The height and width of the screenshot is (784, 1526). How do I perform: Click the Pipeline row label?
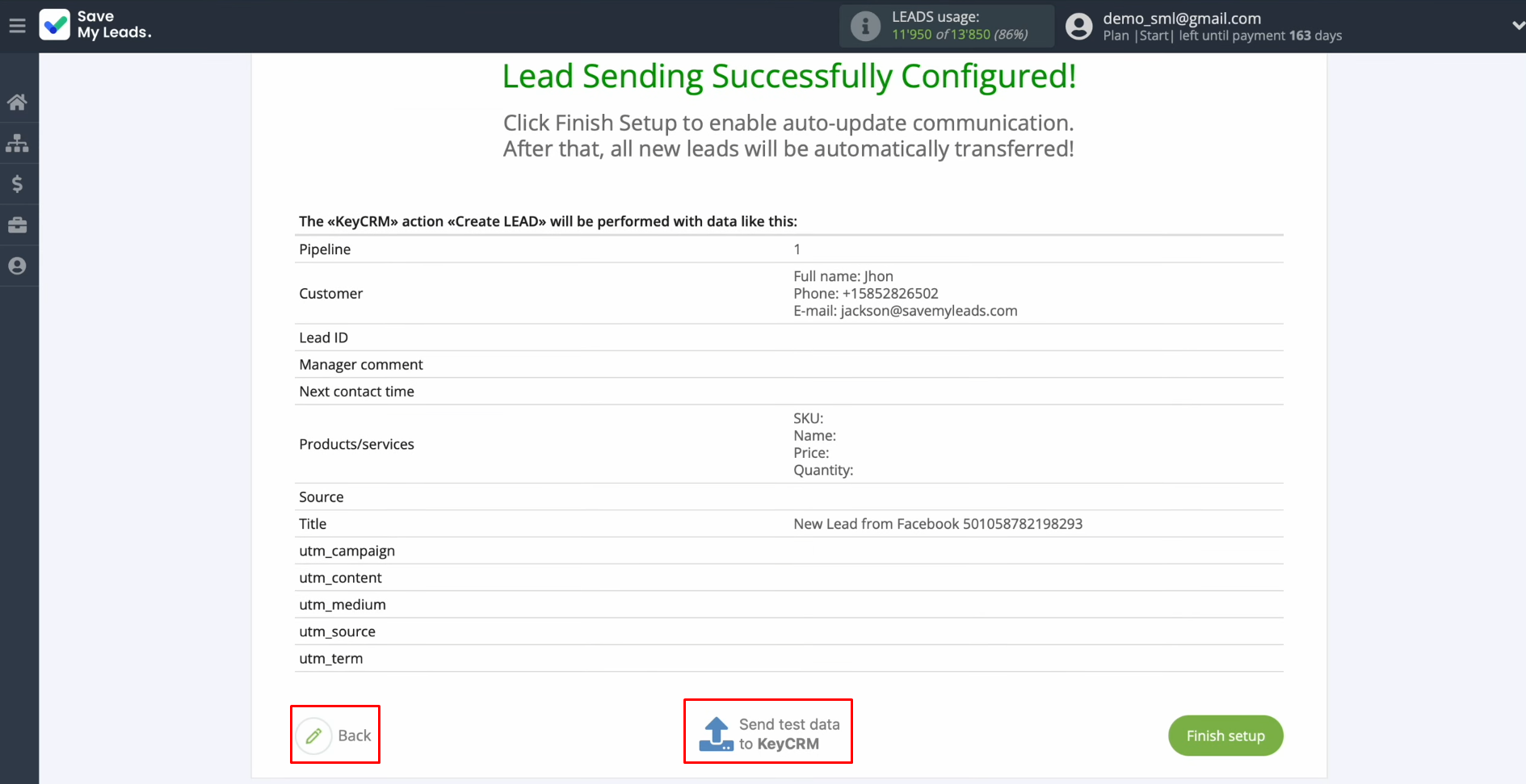tap(325, 249)
